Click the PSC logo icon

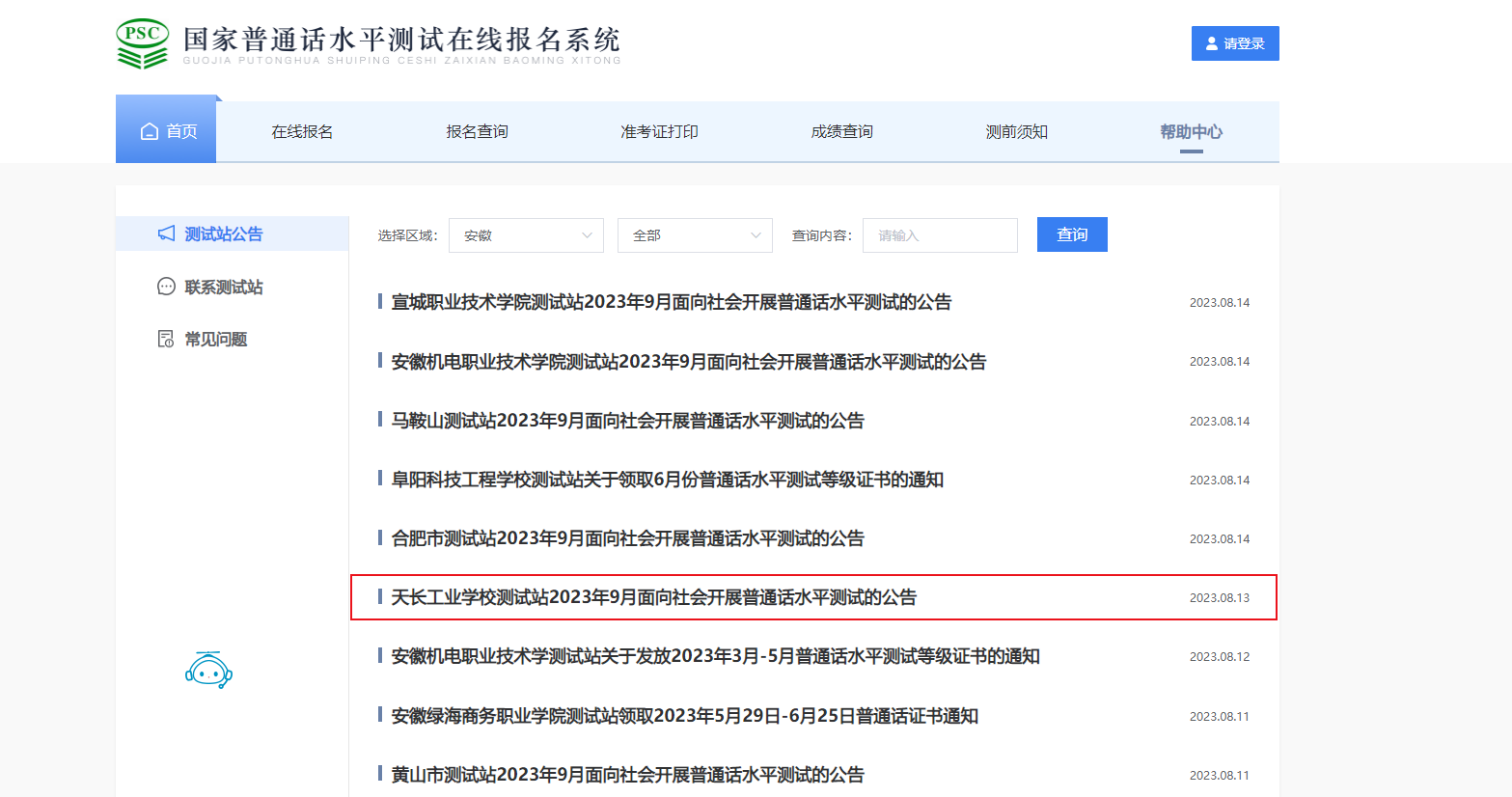pos(143,43)
